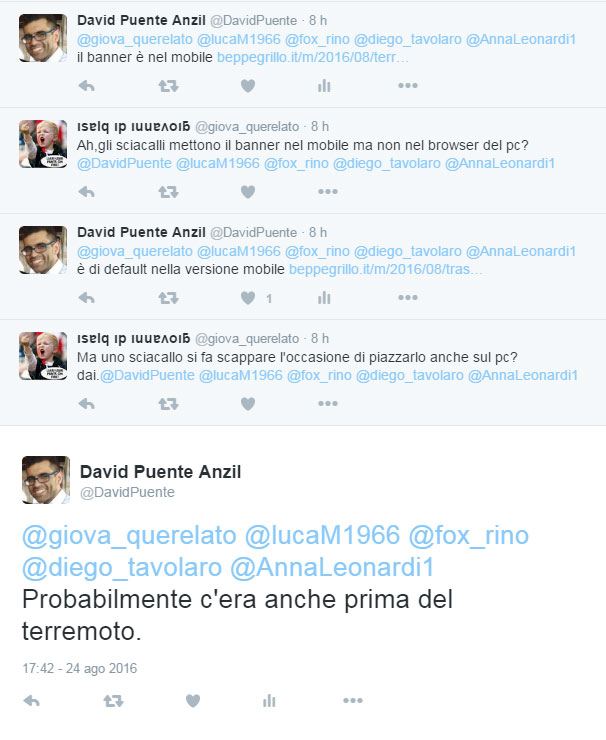Open more options on 'Ma uno sciacallo' tweet
This screenshot has width=606, height=740.
click(x=328, y=403)
